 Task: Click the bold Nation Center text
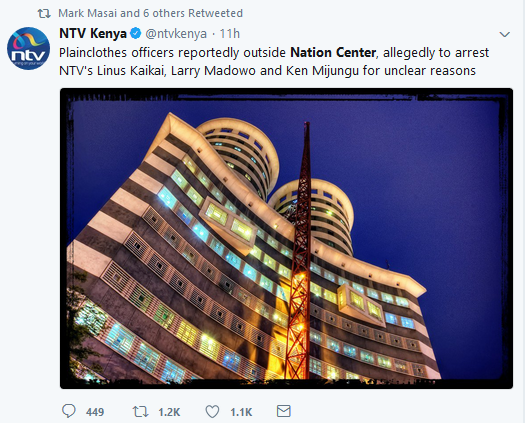[x=333, y=53]
